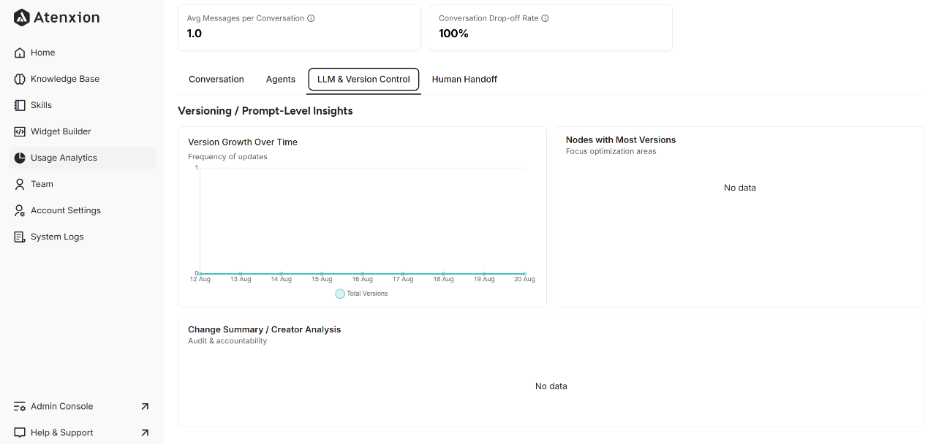Screen dimensions: 936x444
Task: Open the Home page
Action: 84,53
